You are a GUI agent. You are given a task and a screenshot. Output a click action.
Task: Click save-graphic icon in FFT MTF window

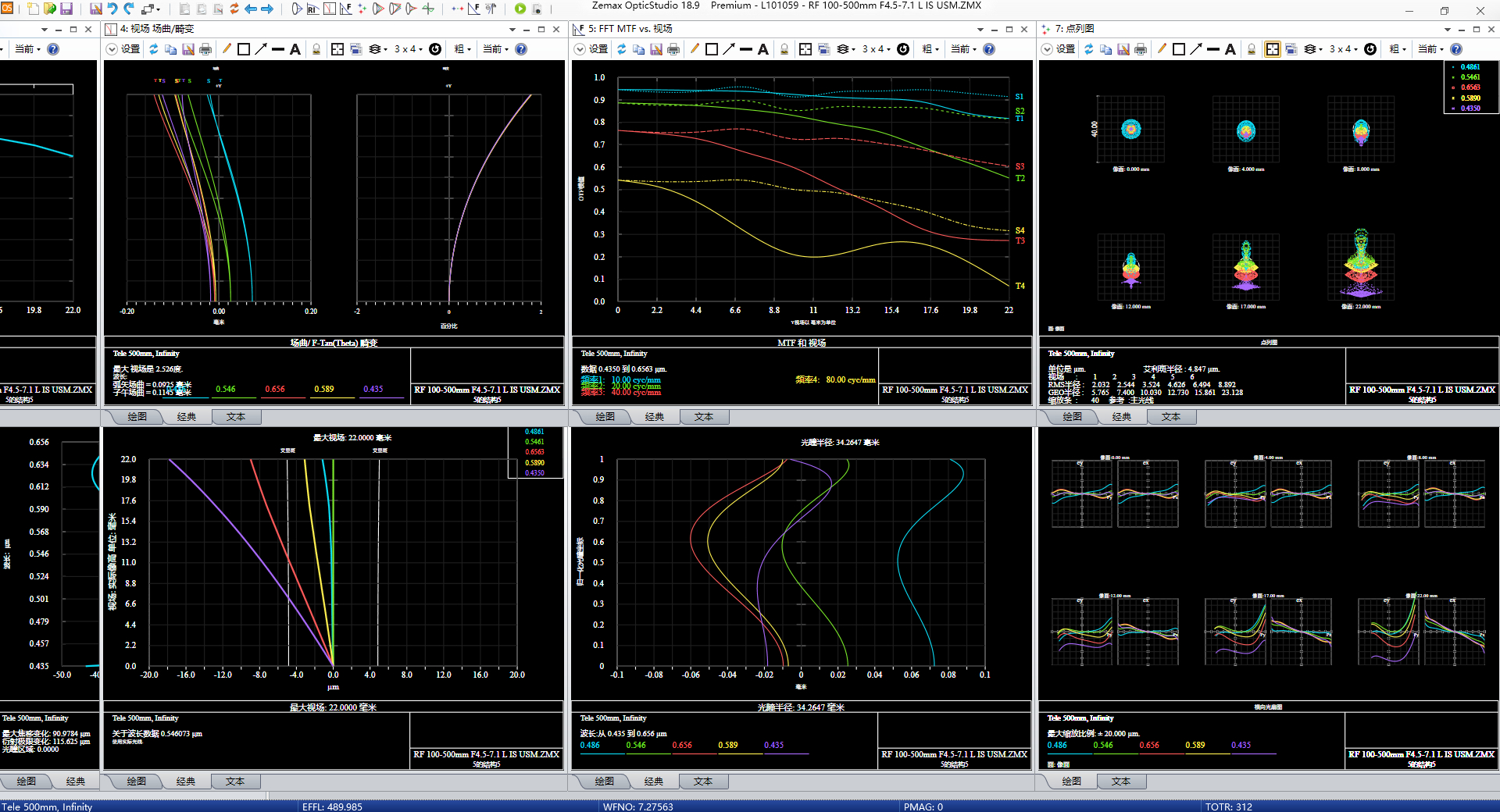[656, 49]
